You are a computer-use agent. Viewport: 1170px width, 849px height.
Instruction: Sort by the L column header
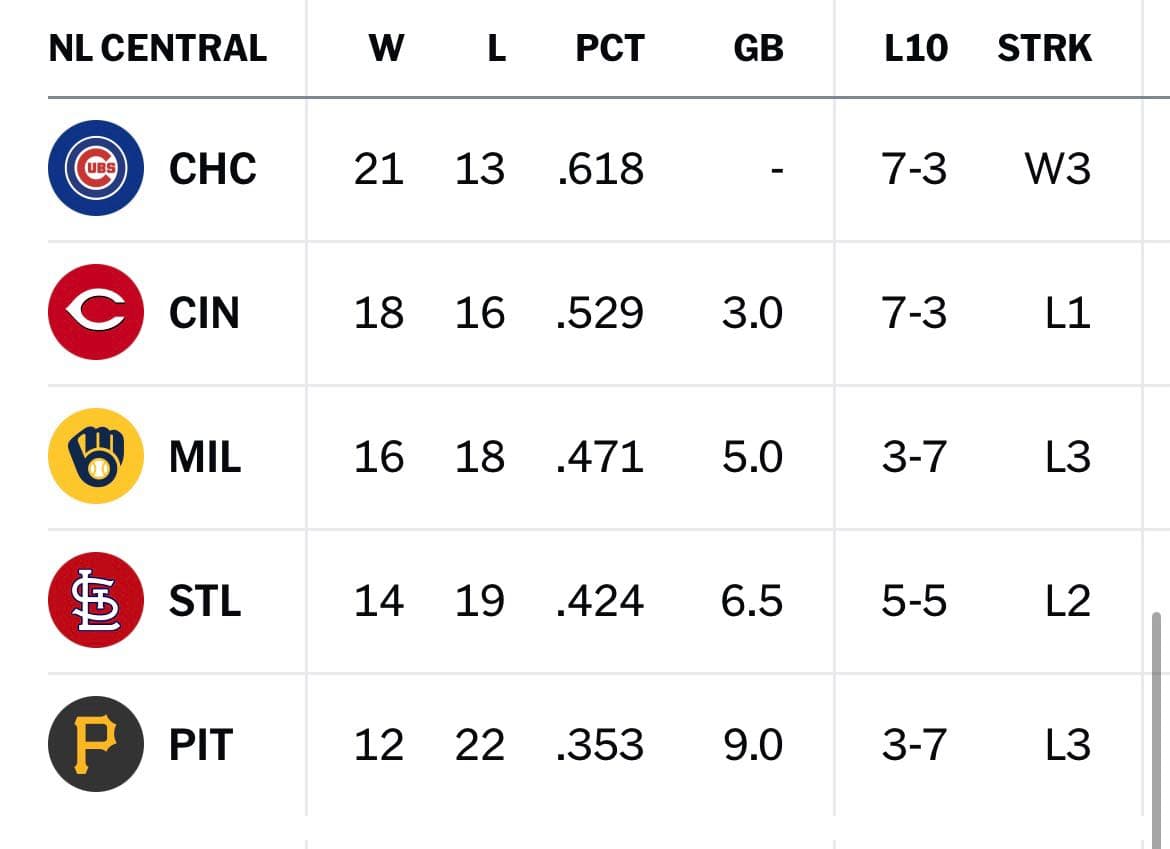coord(496,48)
